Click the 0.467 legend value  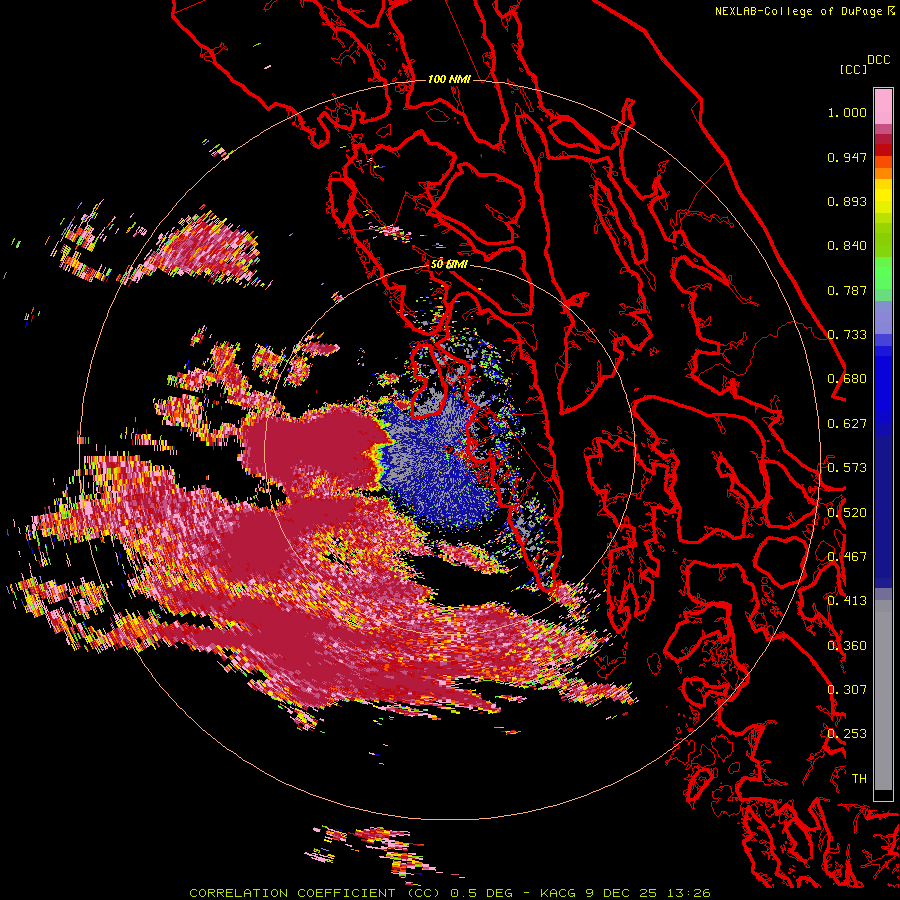[847, 557]
